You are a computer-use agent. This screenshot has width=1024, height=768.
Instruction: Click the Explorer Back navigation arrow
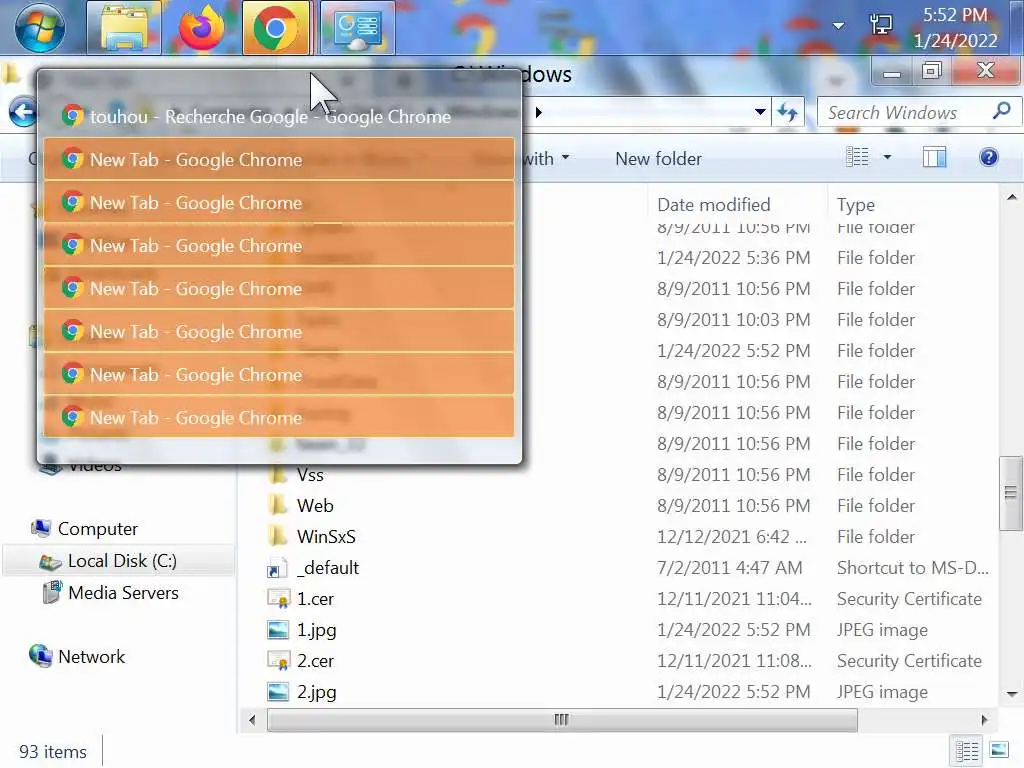(23, 112)
